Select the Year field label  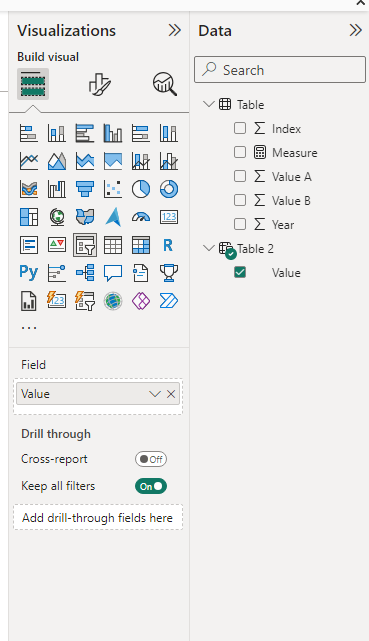(283, 224)
